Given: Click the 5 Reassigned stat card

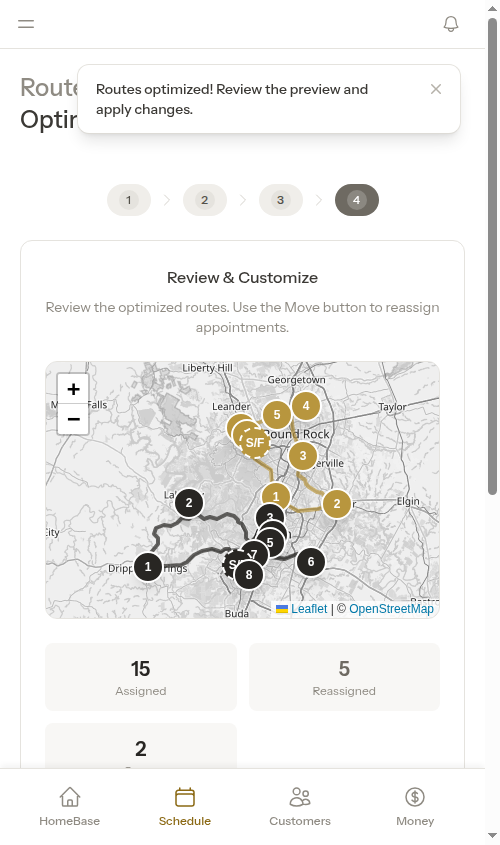Looking at the screenshot, I should tap(344, 677).
